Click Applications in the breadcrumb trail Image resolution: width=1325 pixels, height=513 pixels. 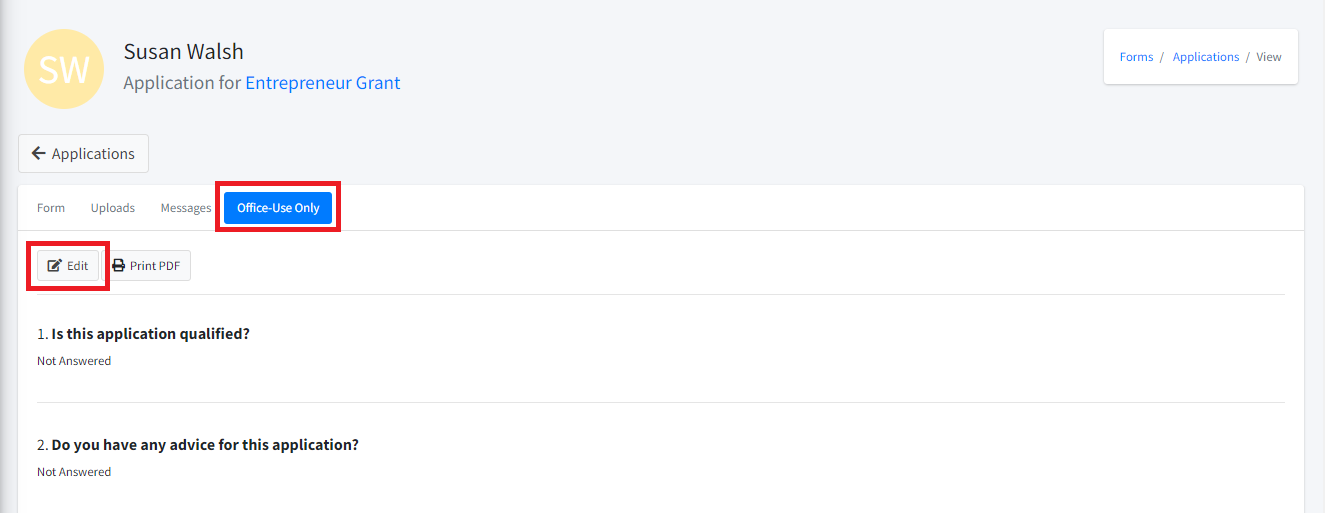tap(1206, 57)
